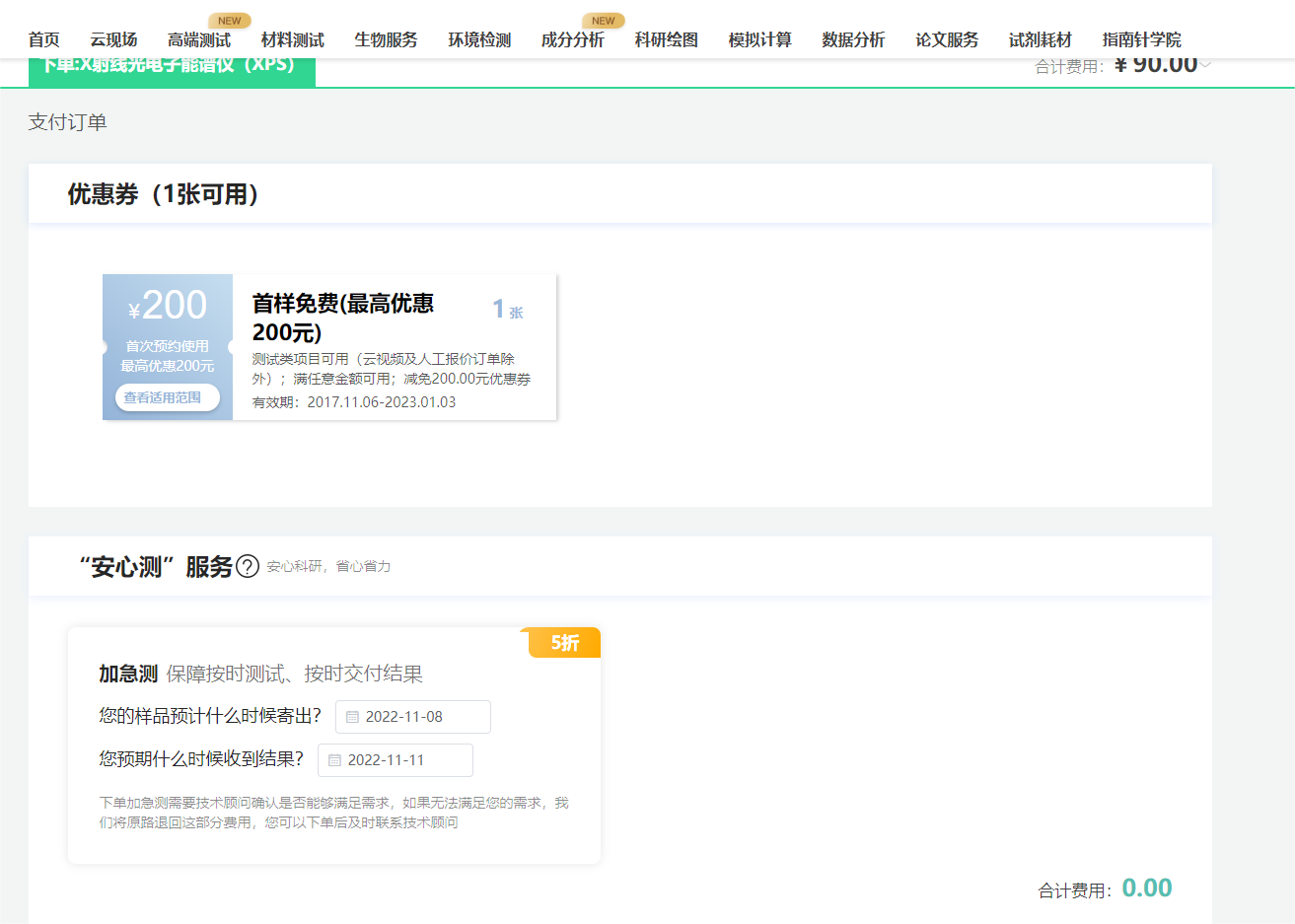The height and width of the screenshot is (924, 1295).
Task: Open the 首页 menu item
Action: tap(43, 39)
